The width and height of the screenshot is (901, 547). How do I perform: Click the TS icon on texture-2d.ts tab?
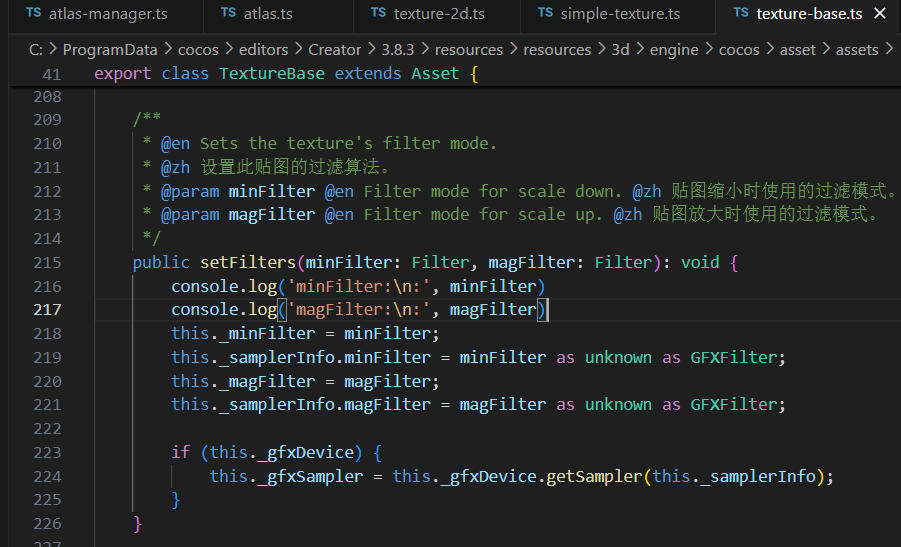click(x=378, y=13)
